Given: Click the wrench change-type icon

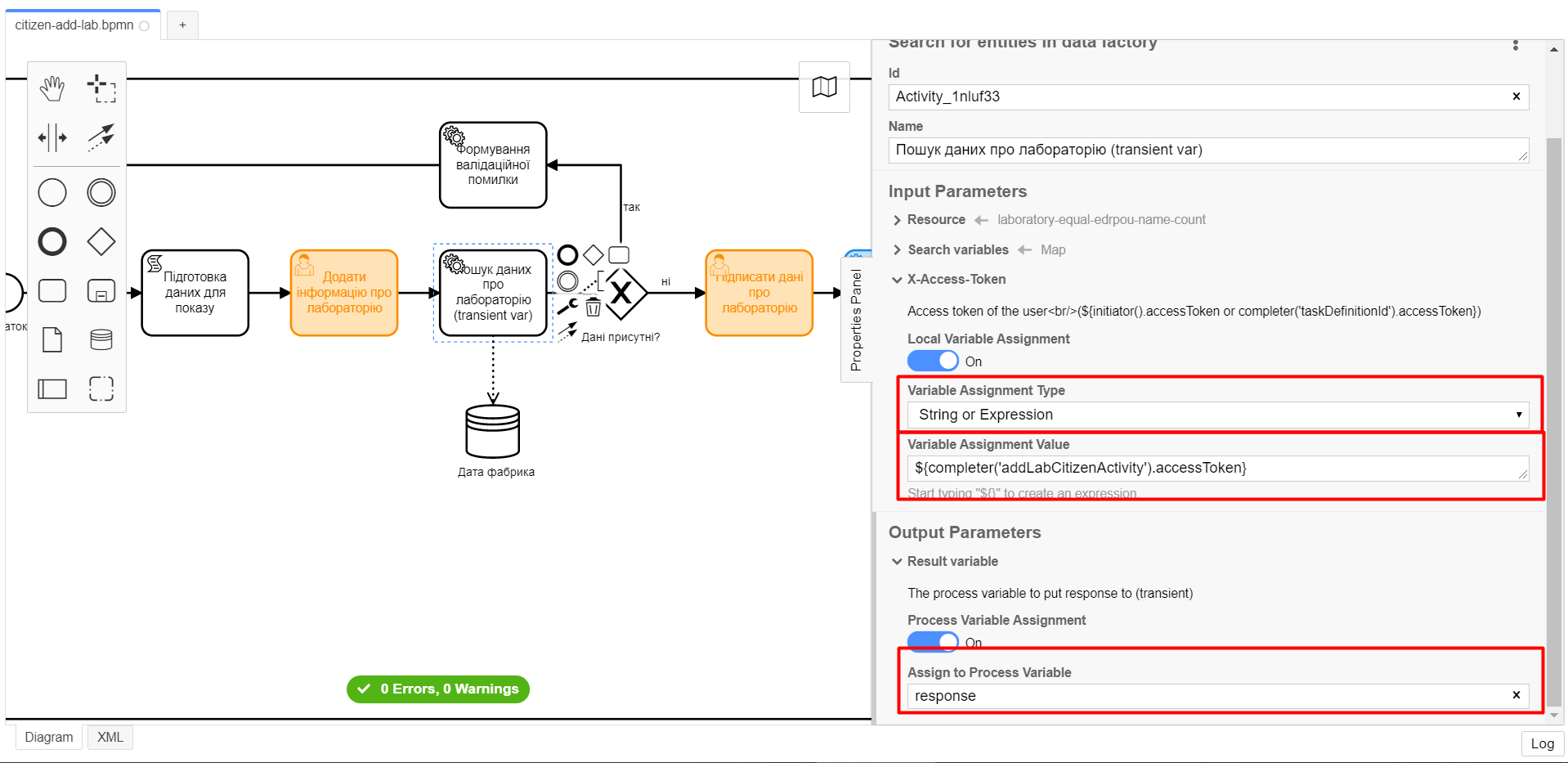Looking at the screenshot, I should [x=567, y=307].
